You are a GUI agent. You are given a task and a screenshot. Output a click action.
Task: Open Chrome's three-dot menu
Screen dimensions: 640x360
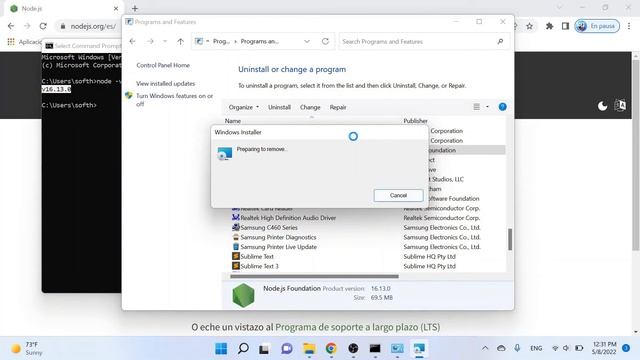tap(629, 26)
